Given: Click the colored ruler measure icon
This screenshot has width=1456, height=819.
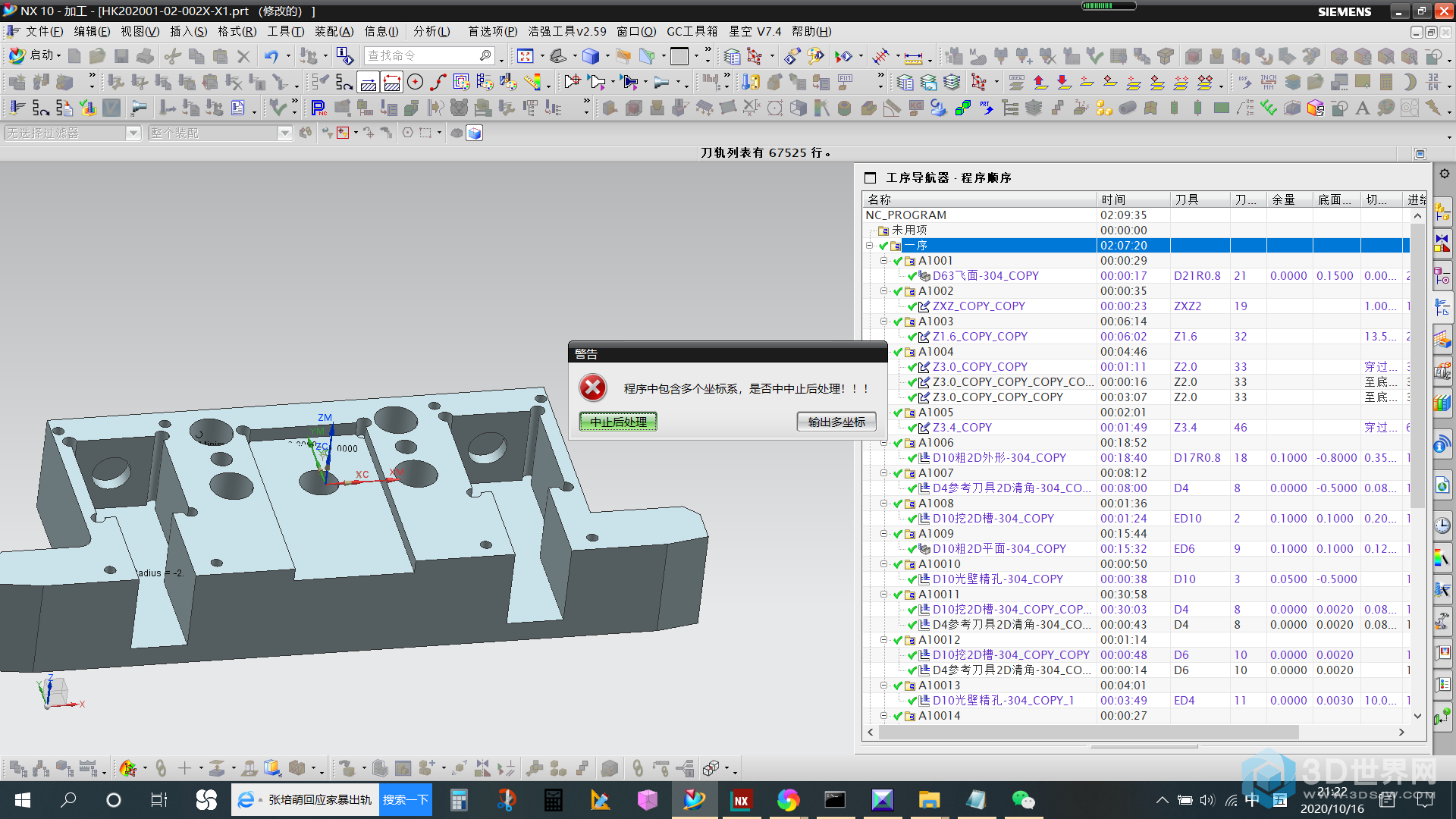Looking at the screenshot, I should point(532,82).
